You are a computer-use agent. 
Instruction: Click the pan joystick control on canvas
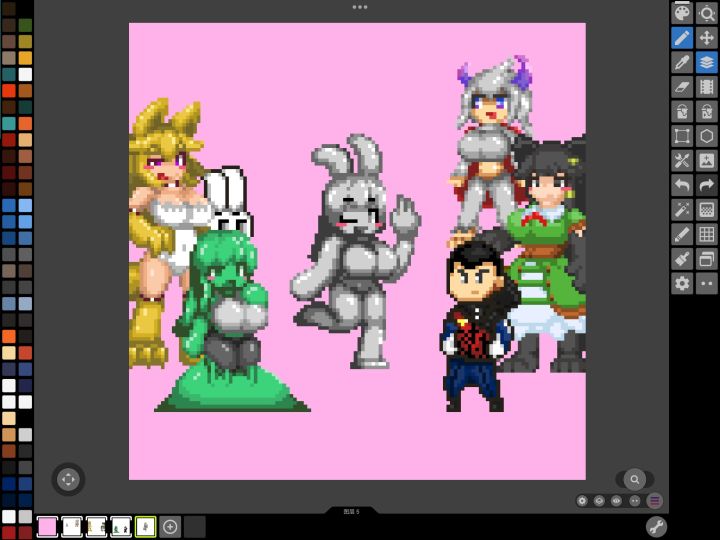[x=68, y=479]
